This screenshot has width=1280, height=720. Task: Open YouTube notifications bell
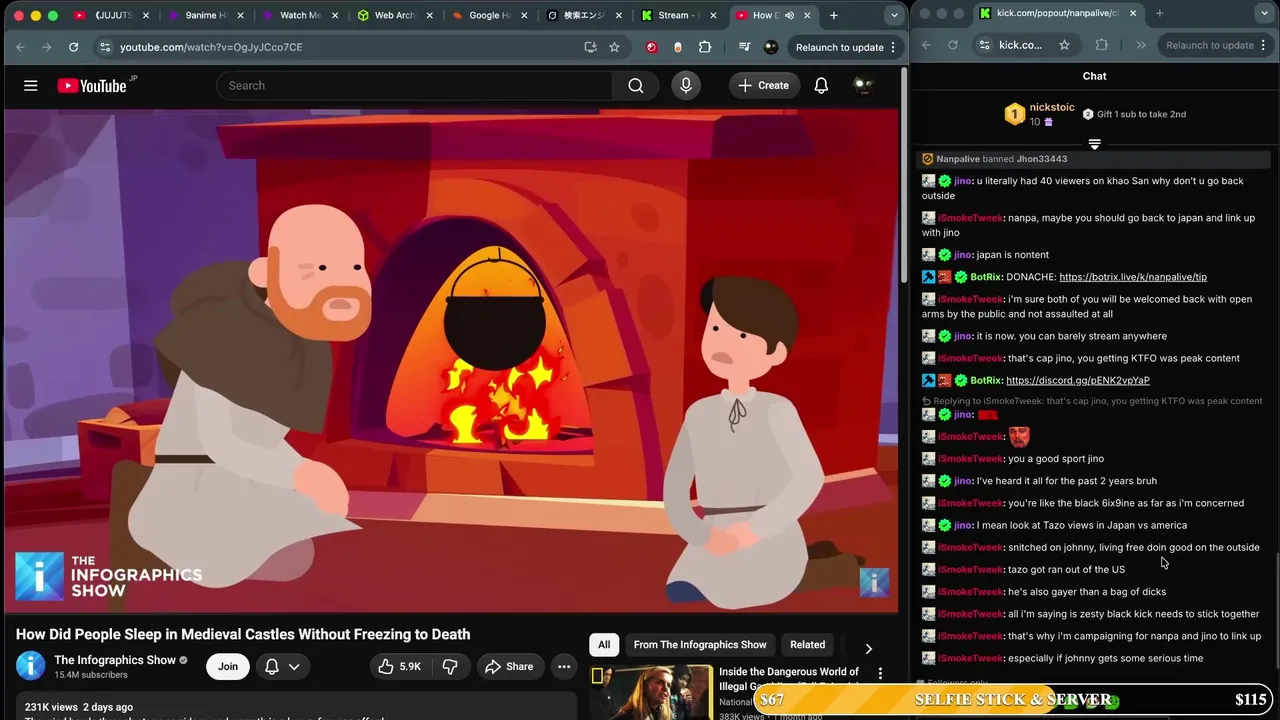point(821,86)
